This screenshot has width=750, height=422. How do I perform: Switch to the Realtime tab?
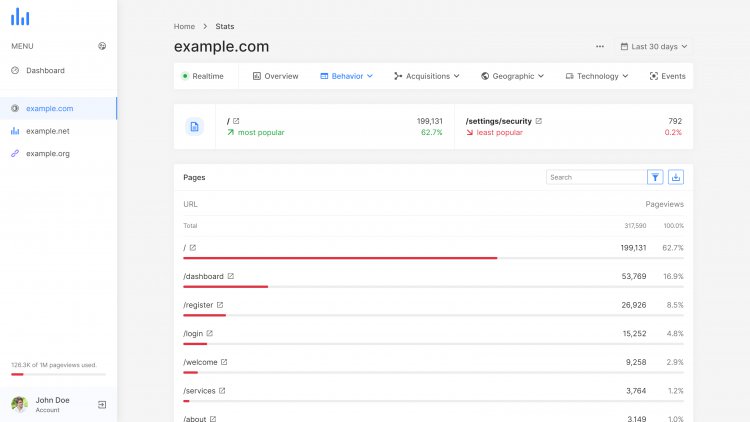[203, 76]
